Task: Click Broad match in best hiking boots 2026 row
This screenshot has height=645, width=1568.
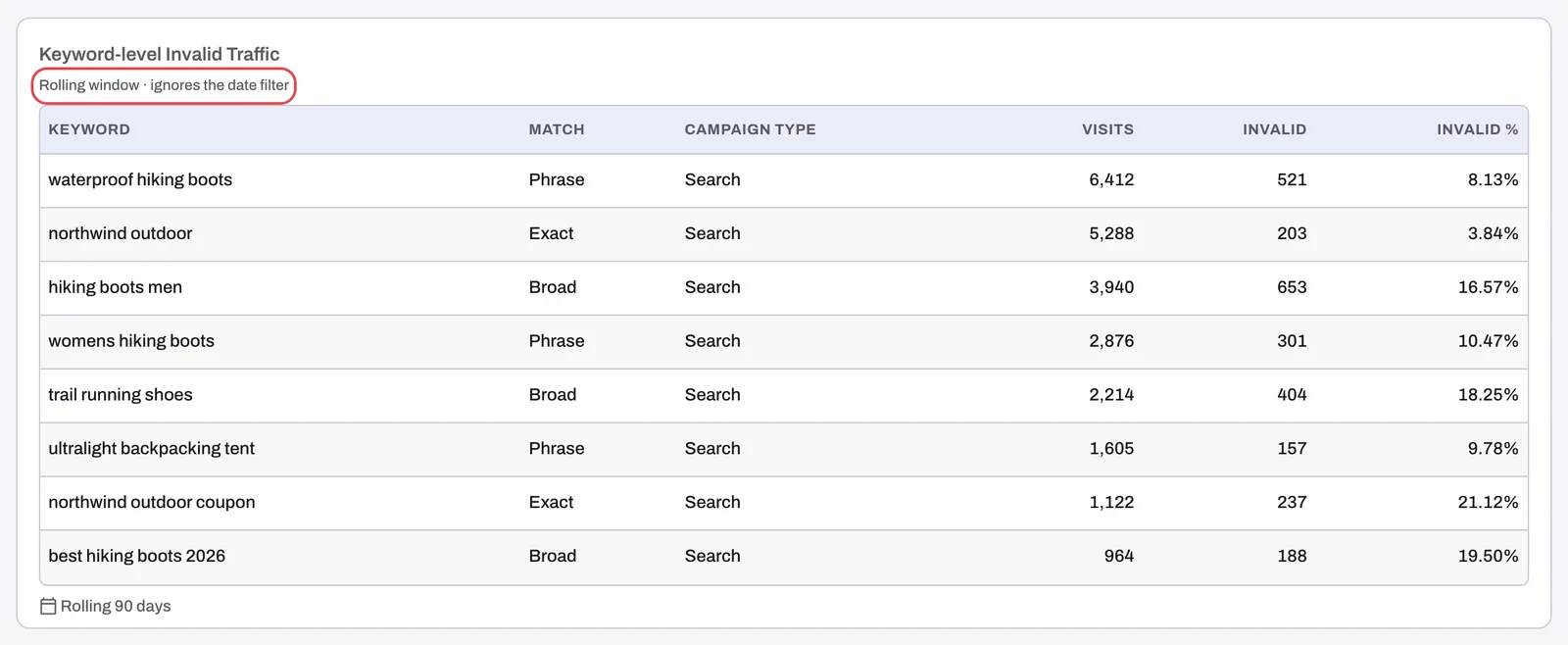Action: pyautogui.click(x=553, y=556)
